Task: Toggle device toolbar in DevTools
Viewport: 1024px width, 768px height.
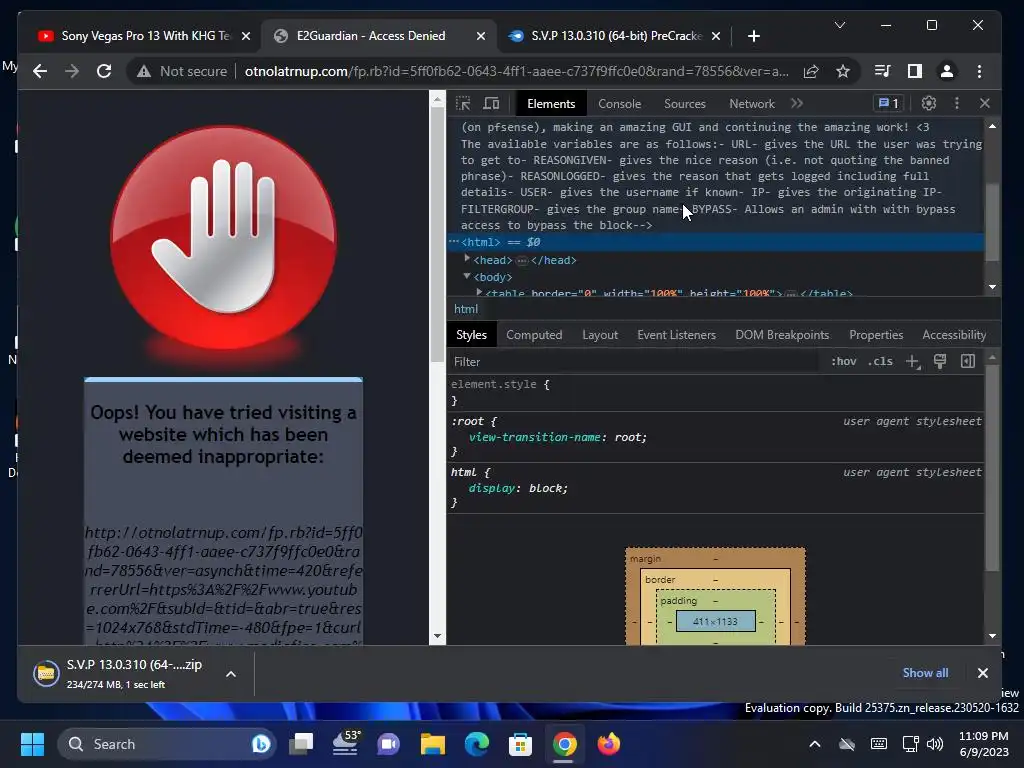Action: point(491,103)
